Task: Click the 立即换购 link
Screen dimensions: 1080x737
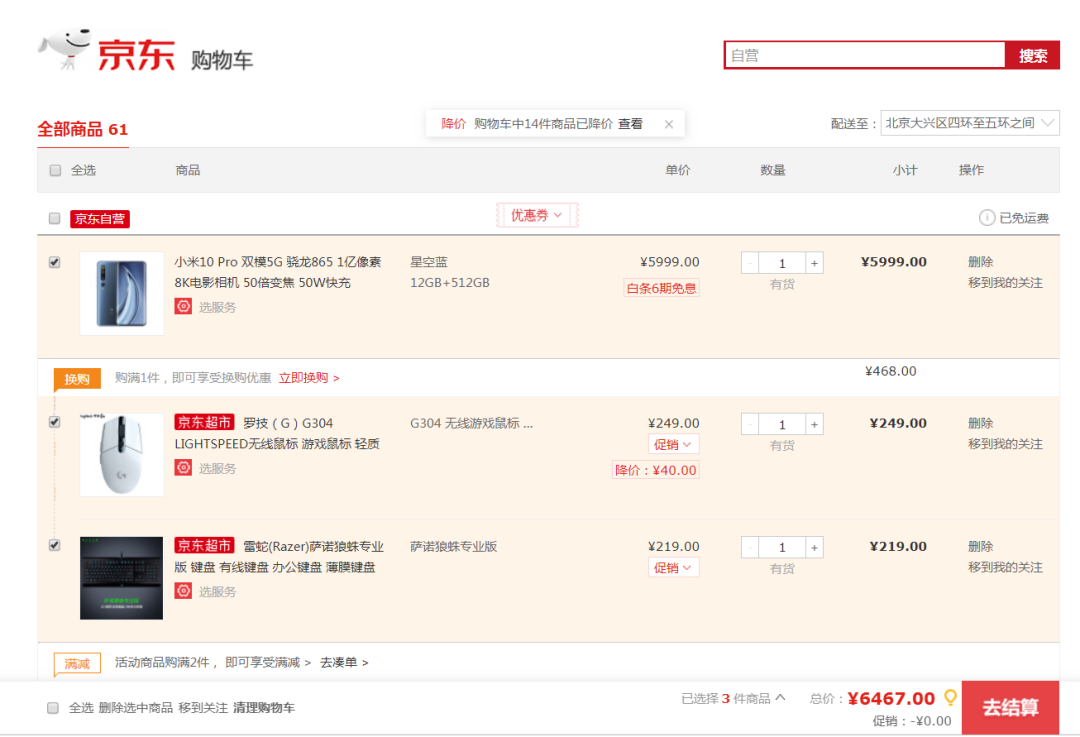Action: [x=309, y=378]
